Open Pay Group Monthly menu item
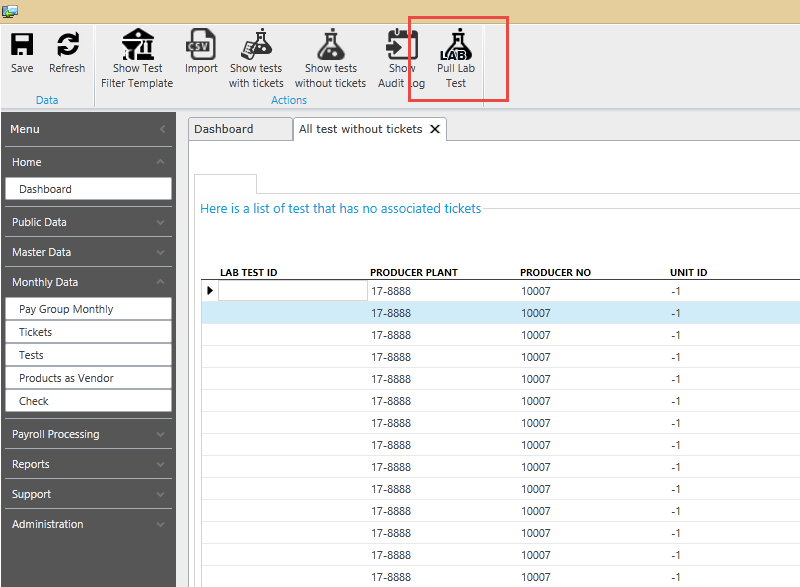The width and height of the screenshot is (800, 587). [88, 309]
